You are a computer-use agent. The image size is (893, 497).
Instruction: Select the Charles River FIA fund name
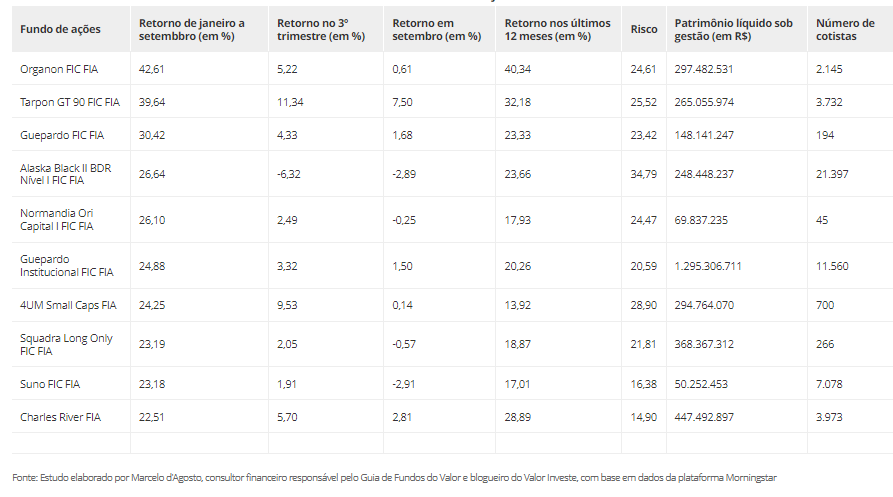tap(60, 417)
